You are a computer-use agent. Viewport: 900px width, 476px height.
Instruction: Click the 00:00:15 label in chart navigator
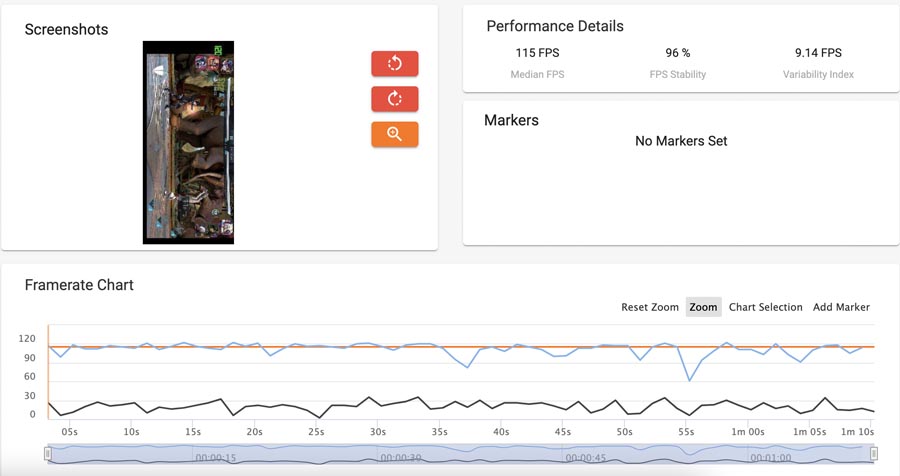pyautogui.click(x=215, y=458)
